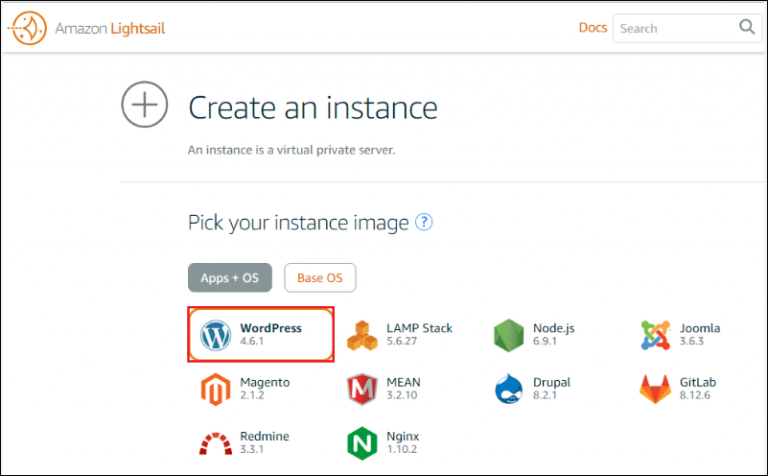Image resolution: width=768 pixels, height=476 pixels.
Task: Select the LAMP Stack icon
Action: [x=362, y=336]
